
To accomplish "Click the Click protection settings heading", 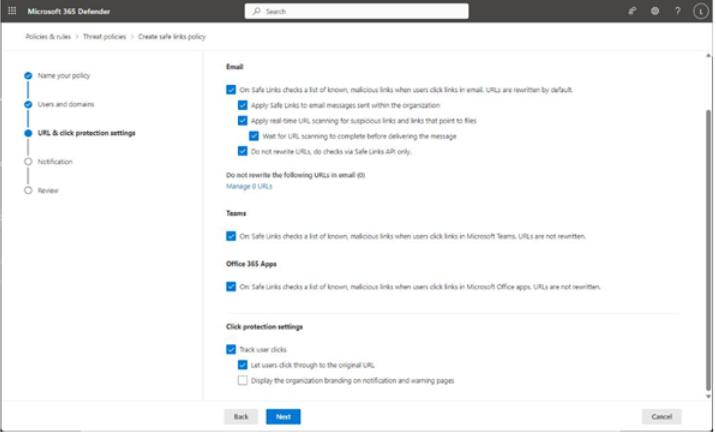I will [x=264, y=326].
